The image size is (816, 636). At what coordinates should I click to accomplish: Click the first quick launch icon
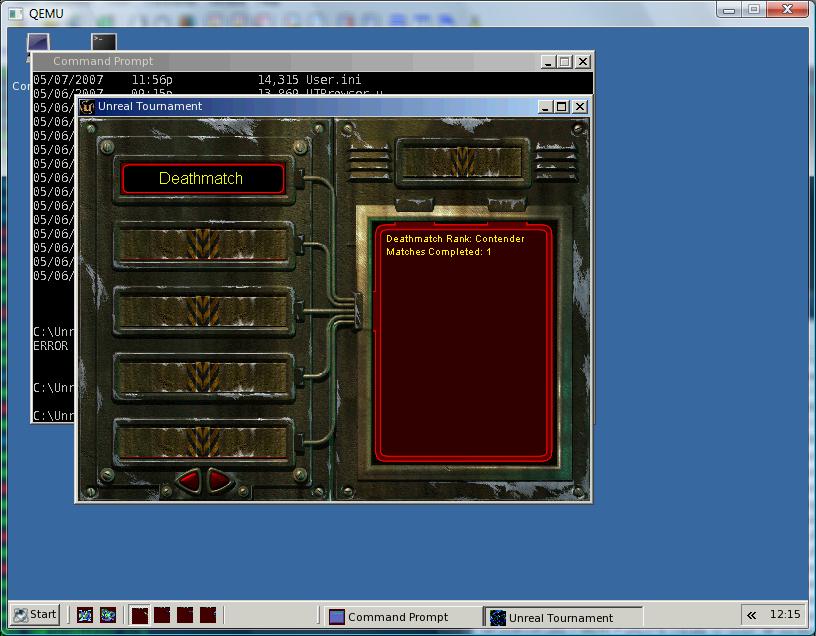85,615
